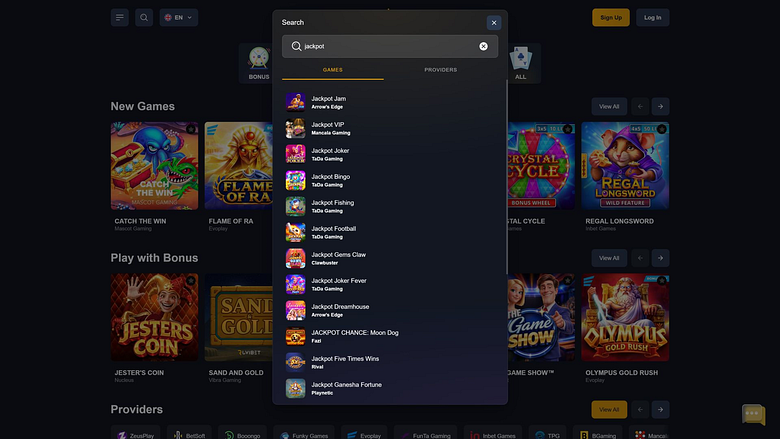Viewport: 780px width, 439px height.
Task: Go to previous Play with Bonus slide
Action: coord(640,258)
